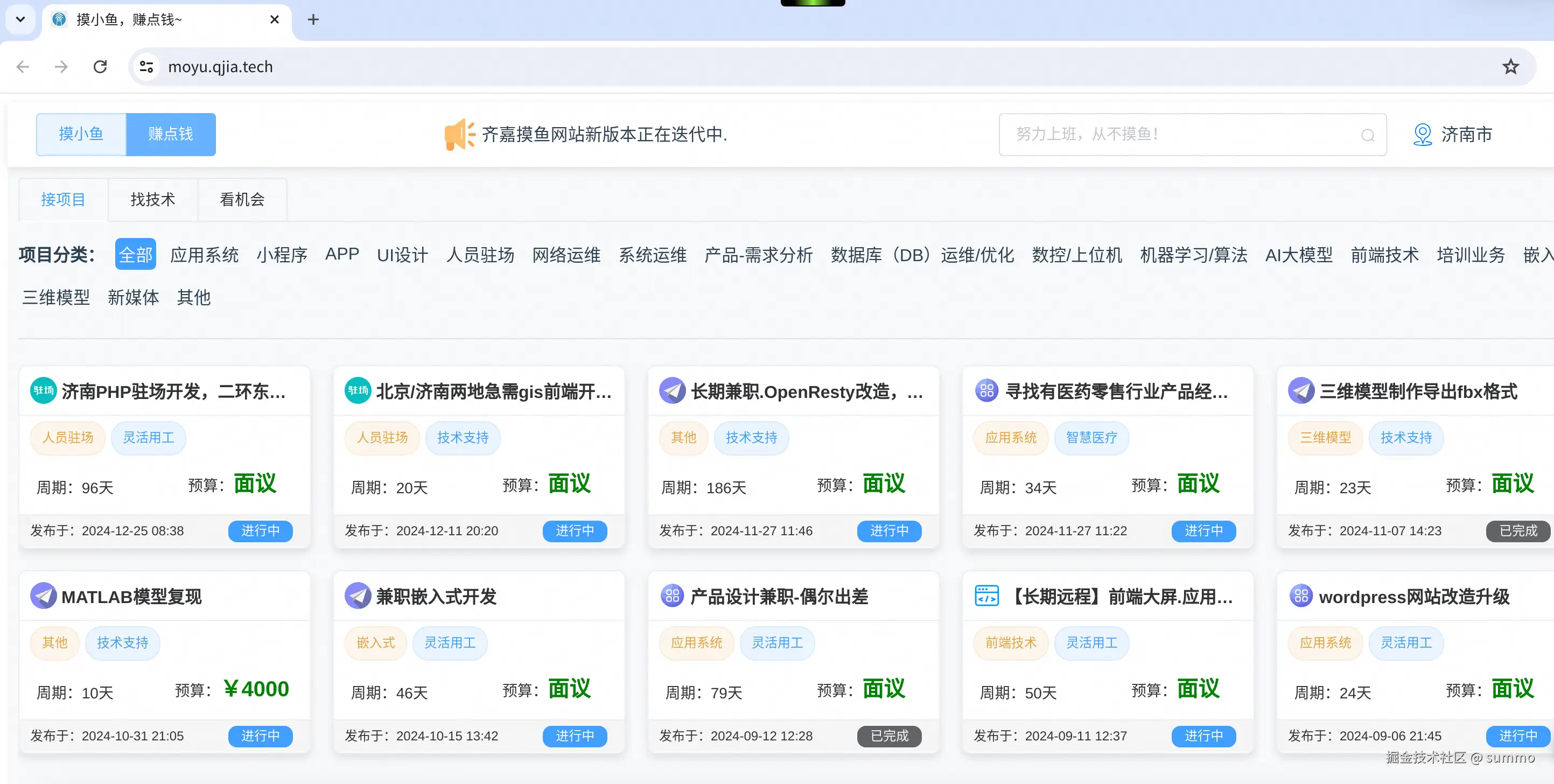1554x784 pixels.
Task: Open the 兼职嵌入式开发 project title
Action: (436, 597)
